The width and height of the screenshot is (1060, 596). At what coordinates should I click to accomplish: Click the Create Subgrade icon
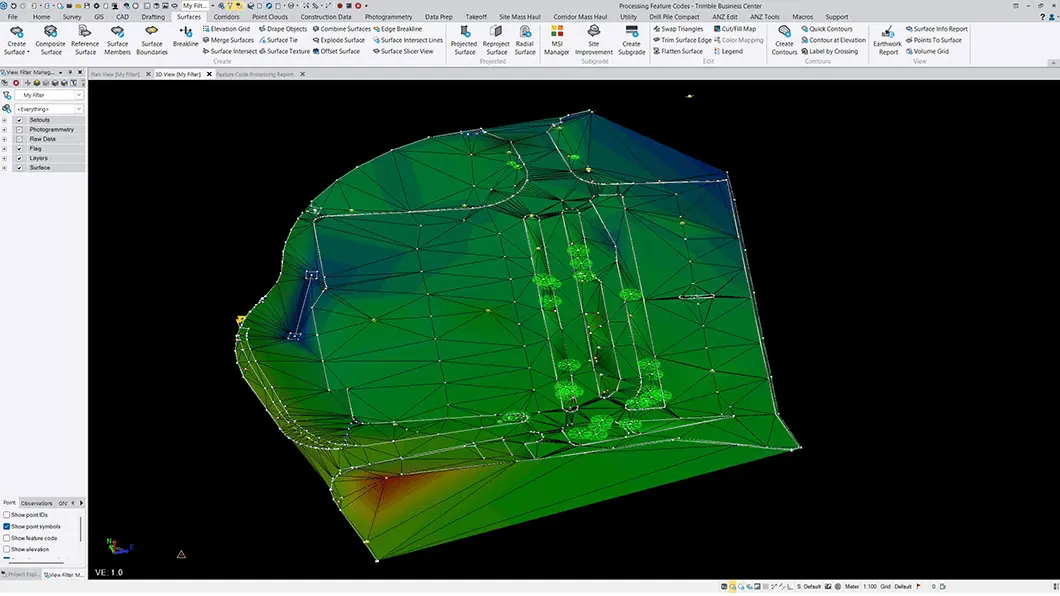(x=631, y=33)
